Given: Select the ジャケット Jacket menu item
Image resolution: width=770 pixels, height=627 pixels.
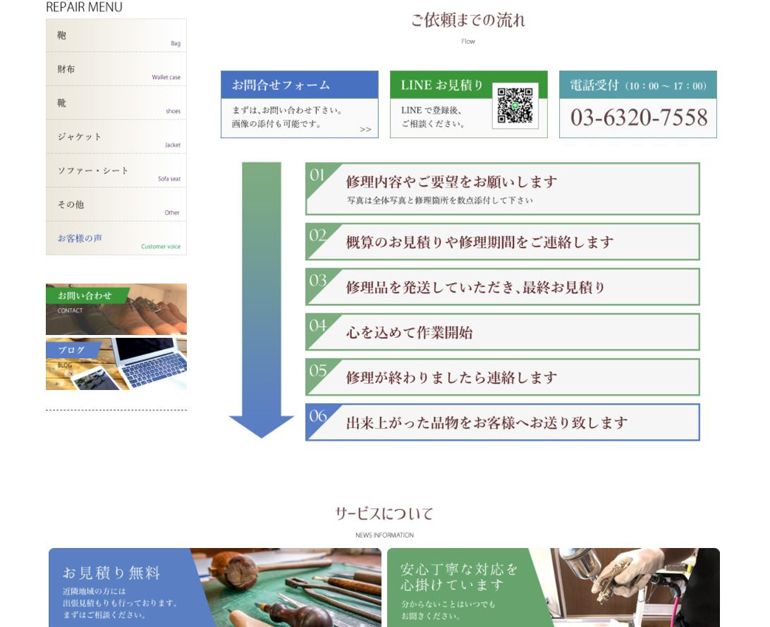Looking at the screenshot, I should pos(116,136).
